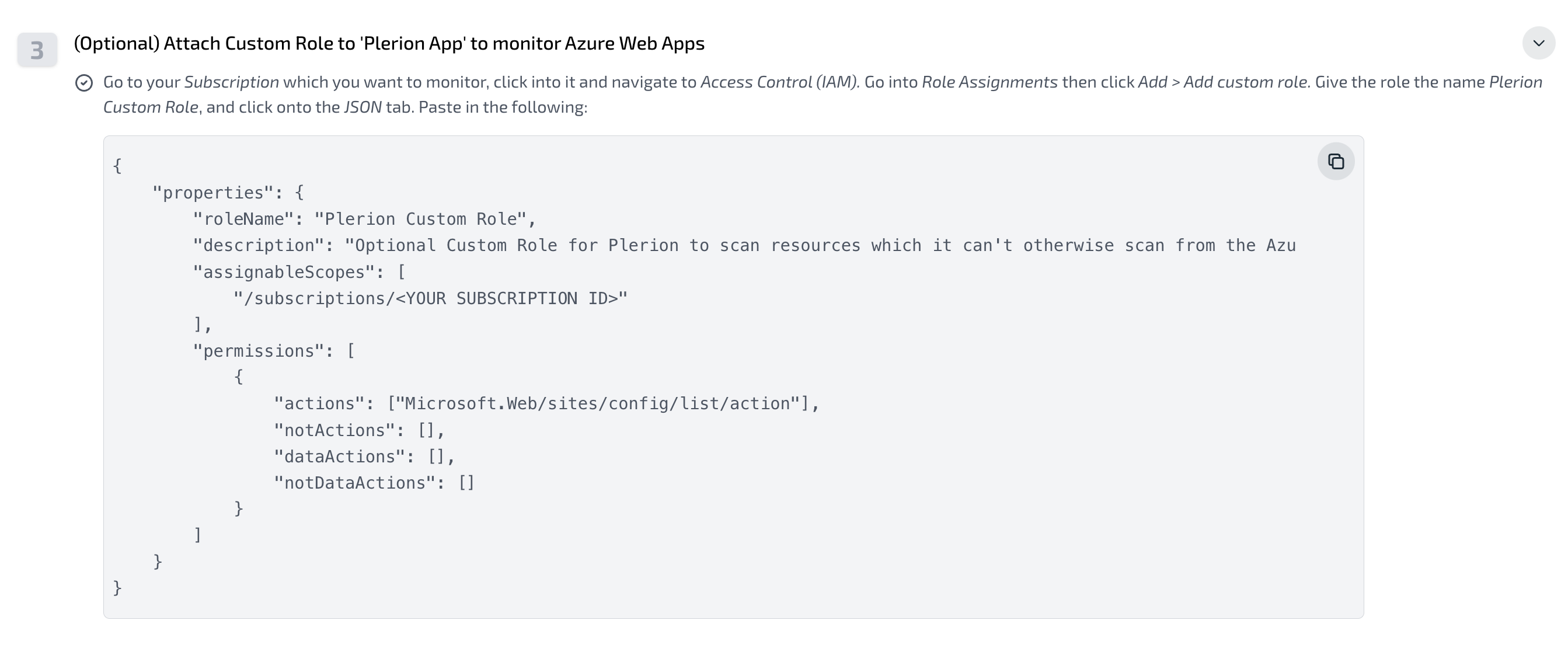This screenshot has height=655, width=1568.
Task: Click the circled checkmark beside instructions
Action: 84,83
